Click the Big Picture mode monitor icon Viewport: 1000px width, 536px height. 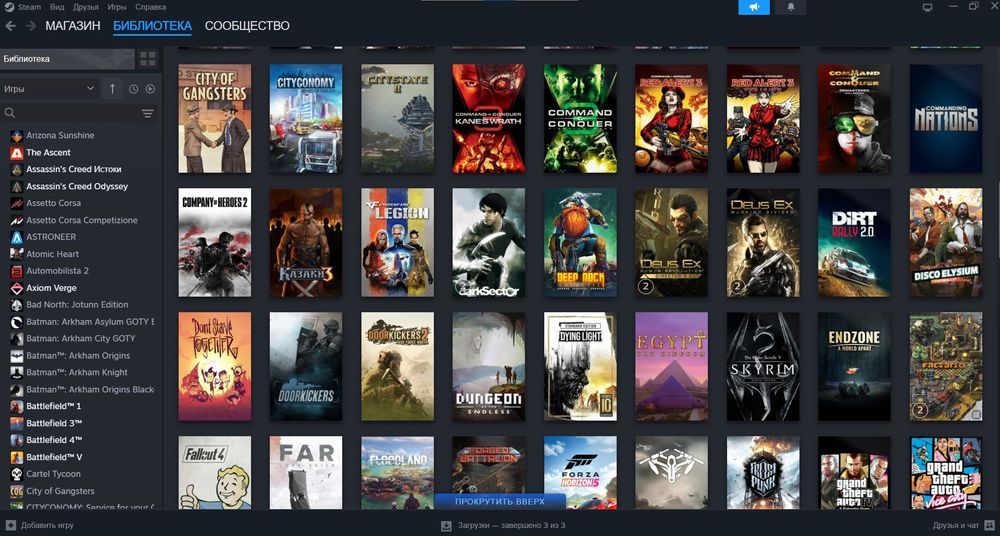927,7
